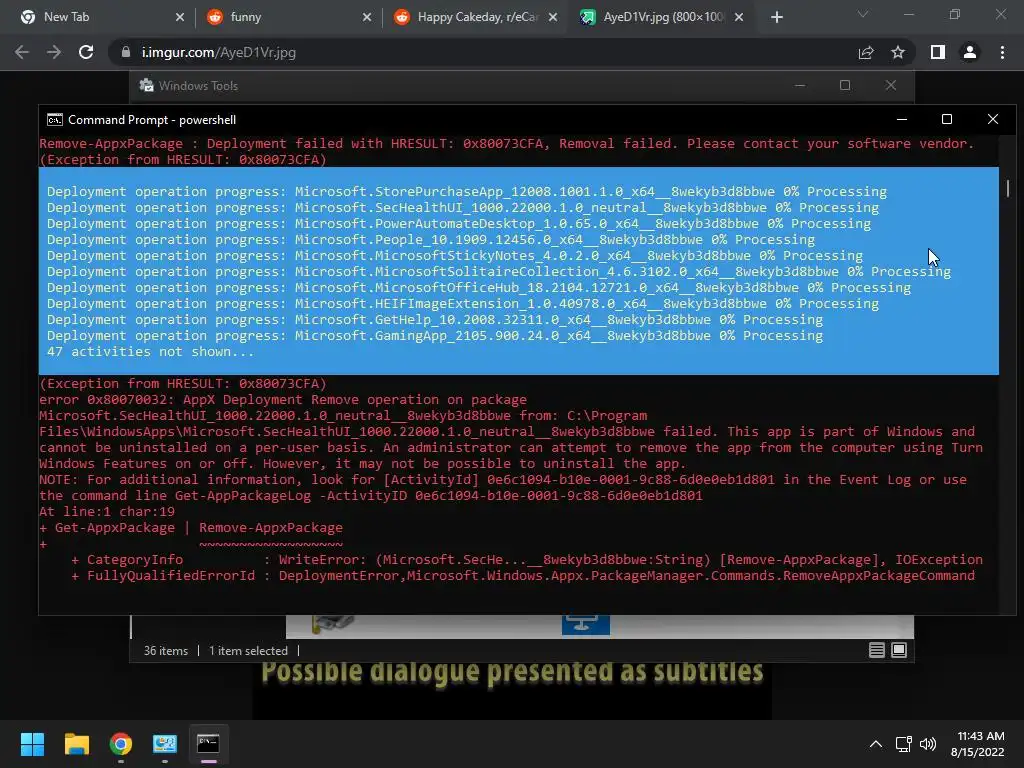Image resolution: width=1024 pixels, height=768 pixels.
Task: Switch Windows Tools to details view
Action: [876, 650]
